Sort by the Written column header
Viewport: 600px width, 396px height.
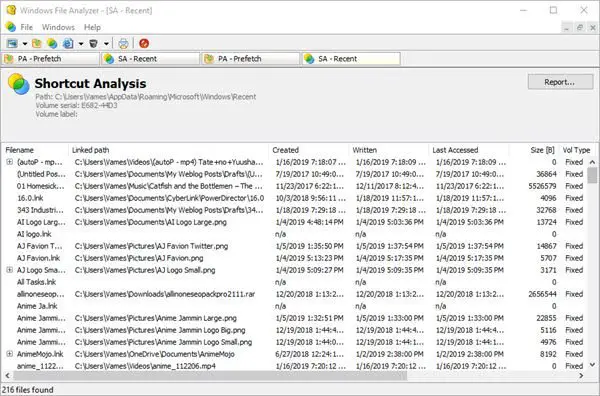pos(389,150)
